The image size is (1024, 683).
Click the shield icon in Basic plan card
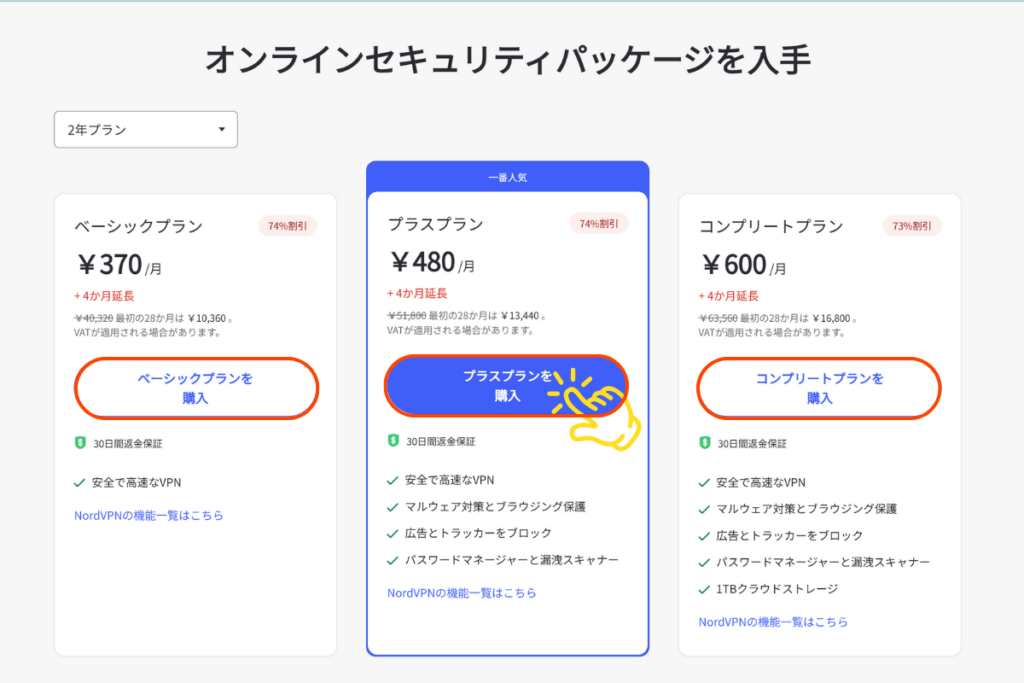81,442
